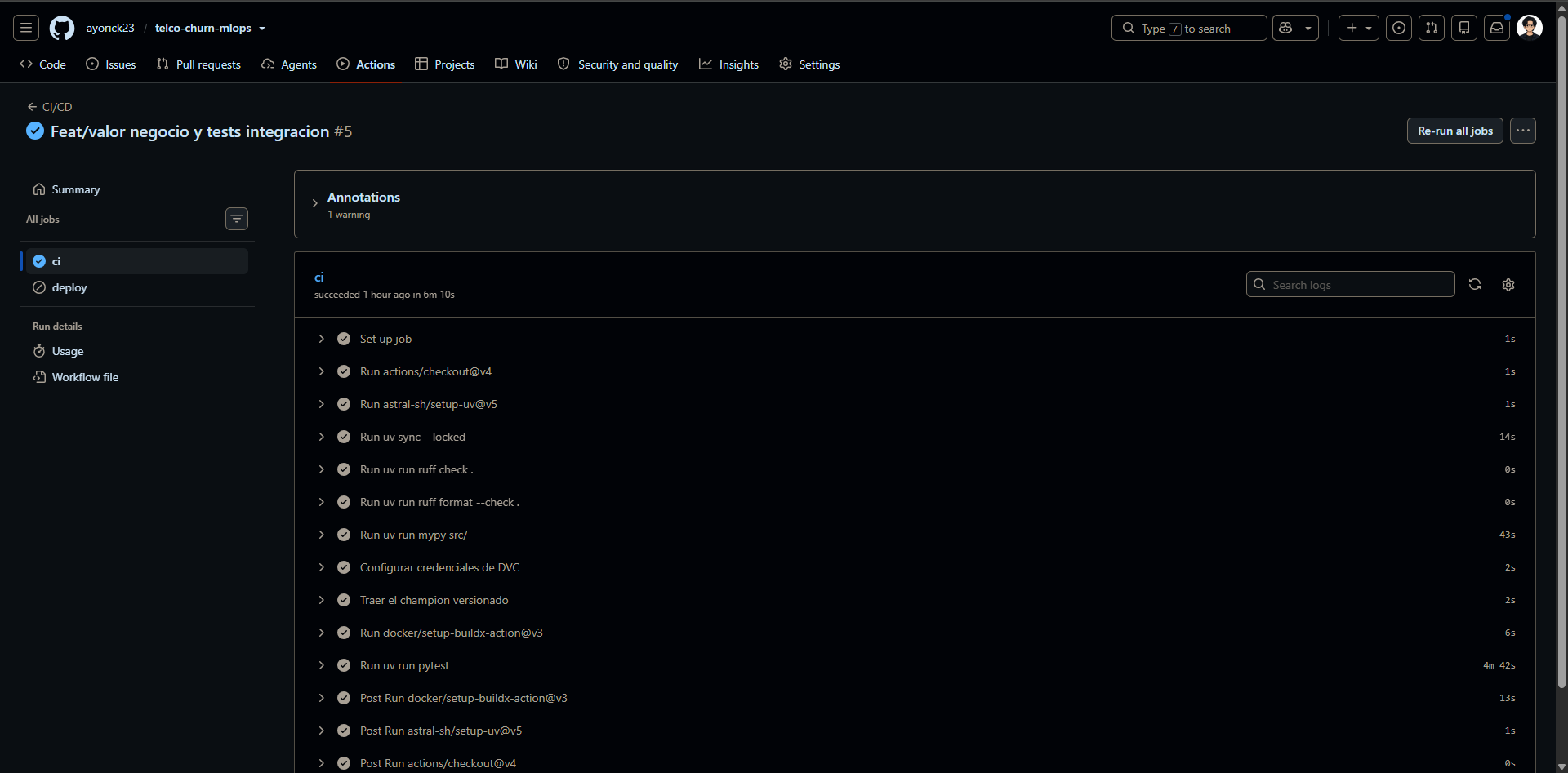Click Re-run all jobs button
The height and width of the screenshot is (773, 1568).
pos(1455,131)
